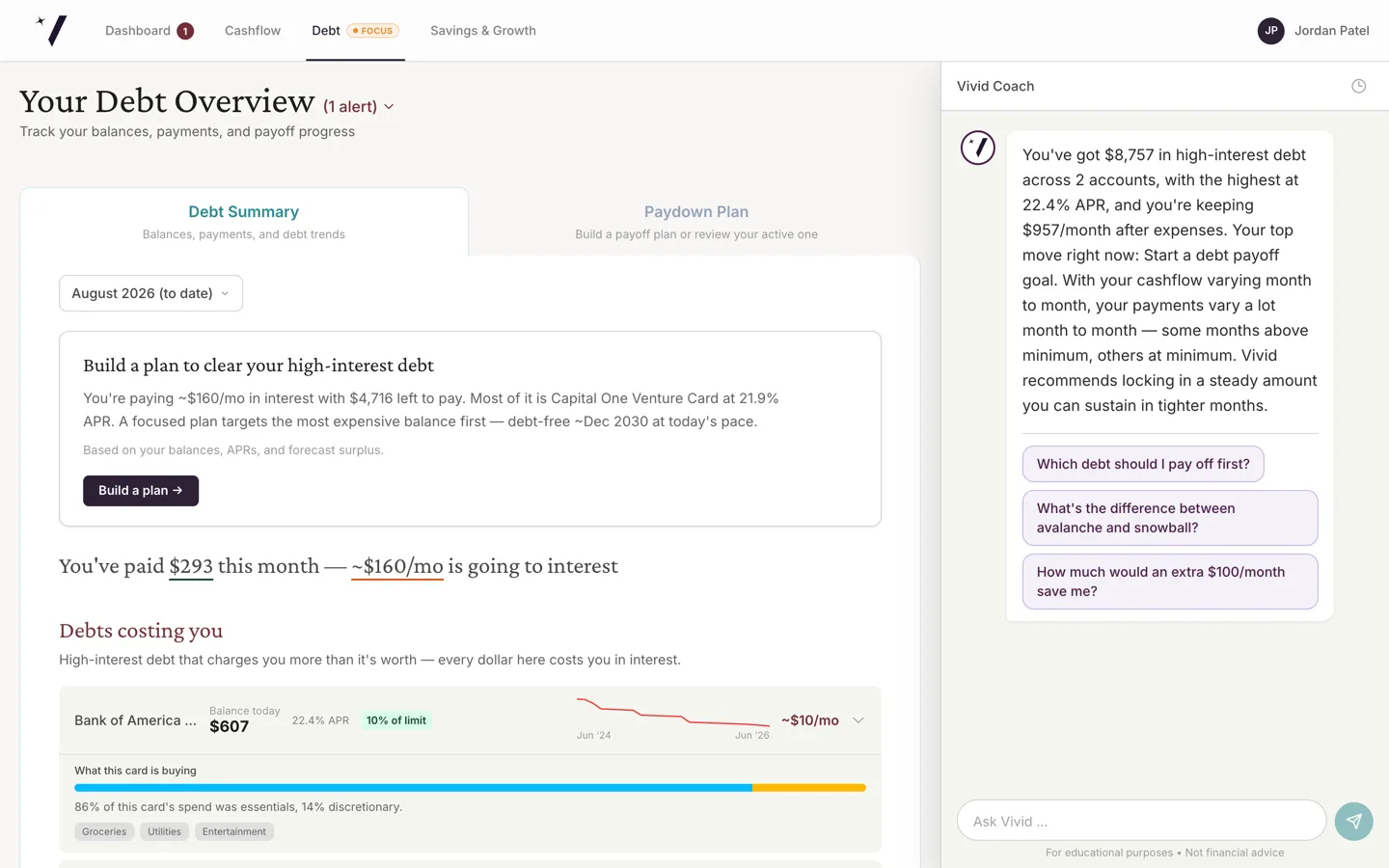Select the Debt Summary tab

pyautogui.click(x=244, y=222)
